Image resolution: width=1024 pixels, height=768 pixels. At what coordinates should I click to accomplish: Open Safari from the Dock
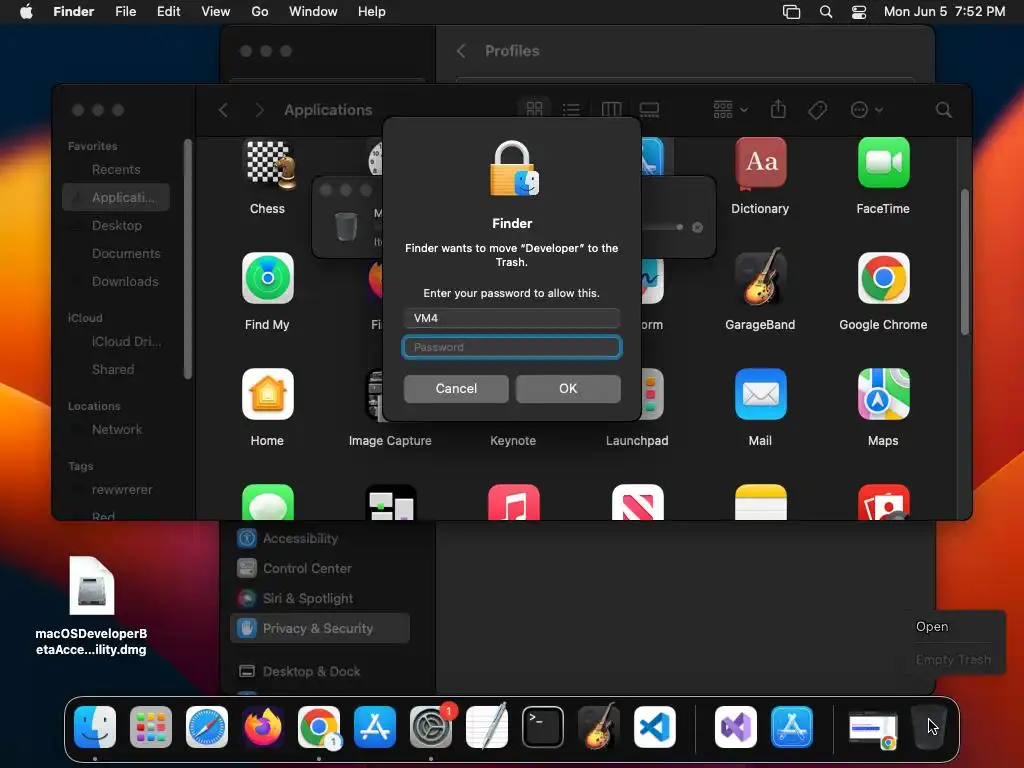coord(207,727)
